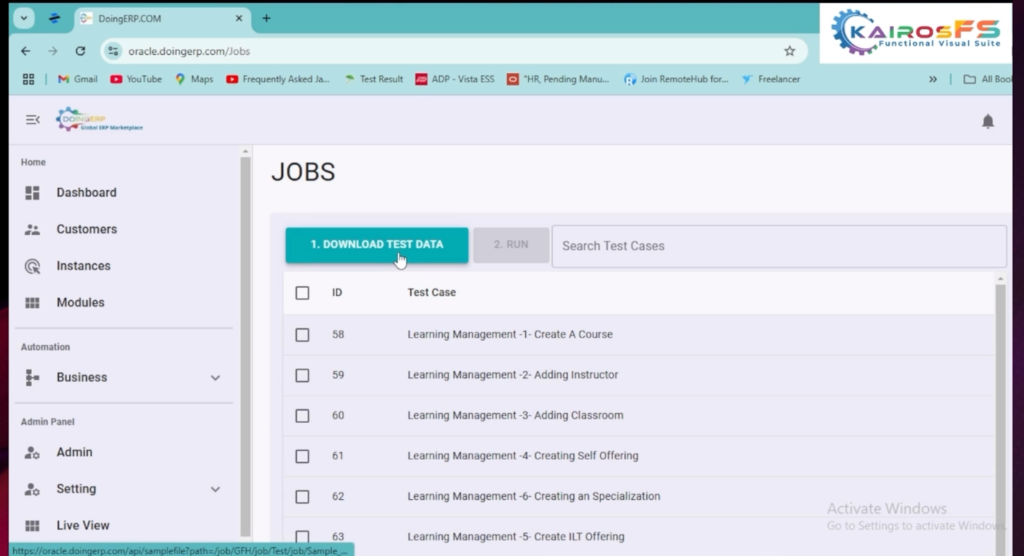The image size is (1024, 556).
Task: Click the Download Test Data button
Action: pyautogui.click(x=376, y=245)
